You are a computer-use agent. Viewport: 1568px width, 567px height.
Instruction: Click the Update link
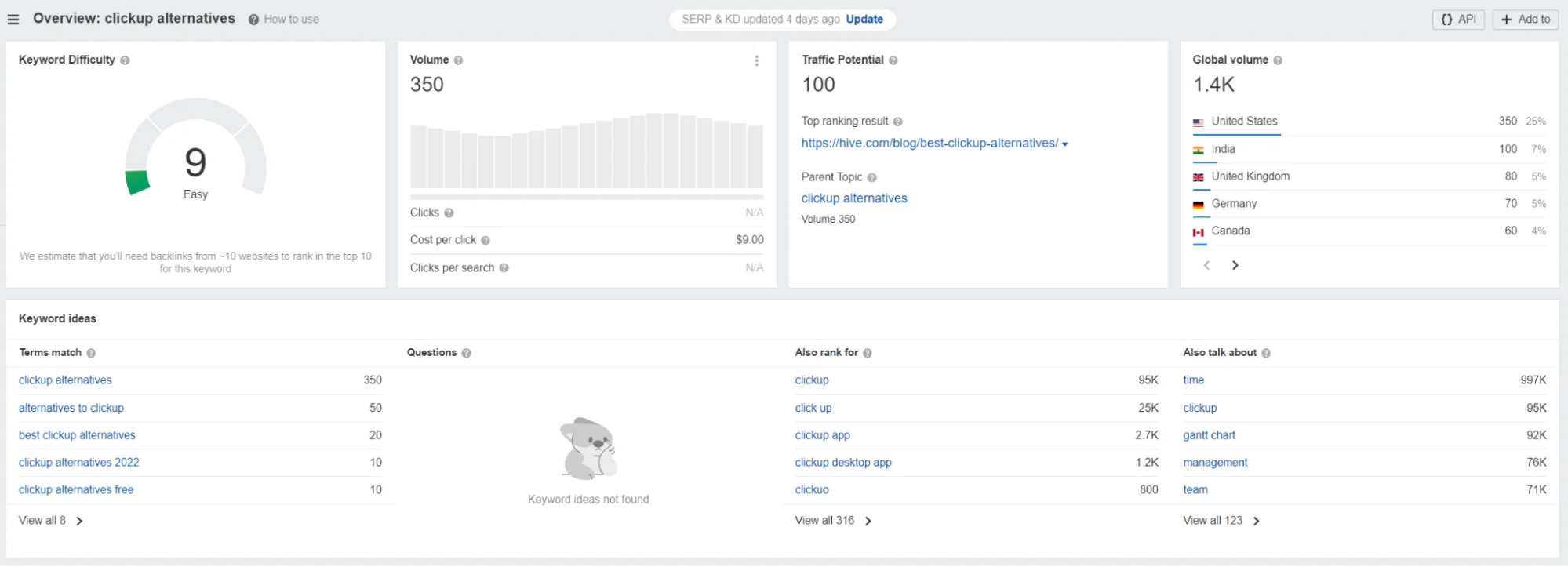coord(864,20)
